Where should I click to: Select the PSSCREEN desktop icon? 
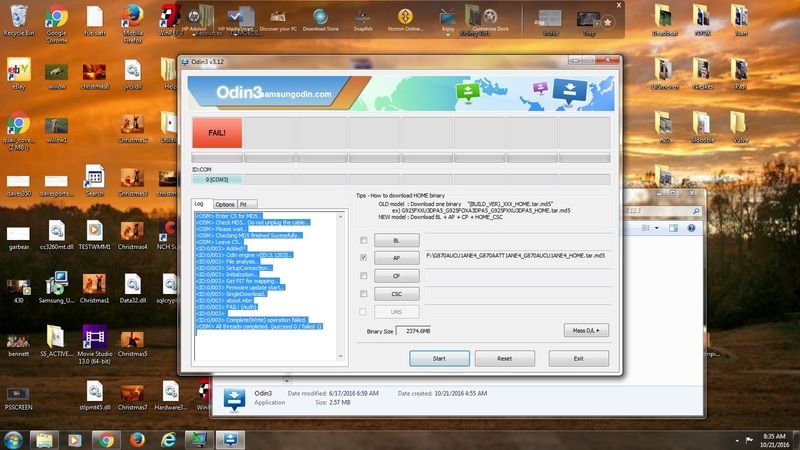(x=18, y=398)
